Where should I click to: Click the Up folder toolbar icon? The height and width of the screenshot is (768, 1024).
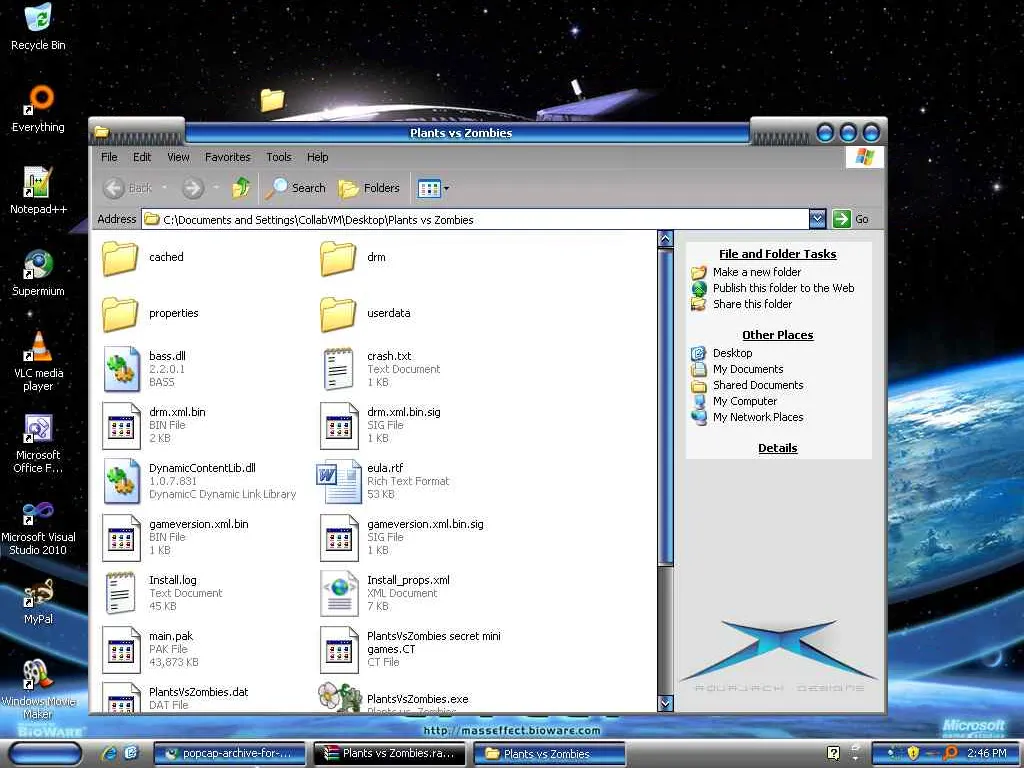[241, 188]
